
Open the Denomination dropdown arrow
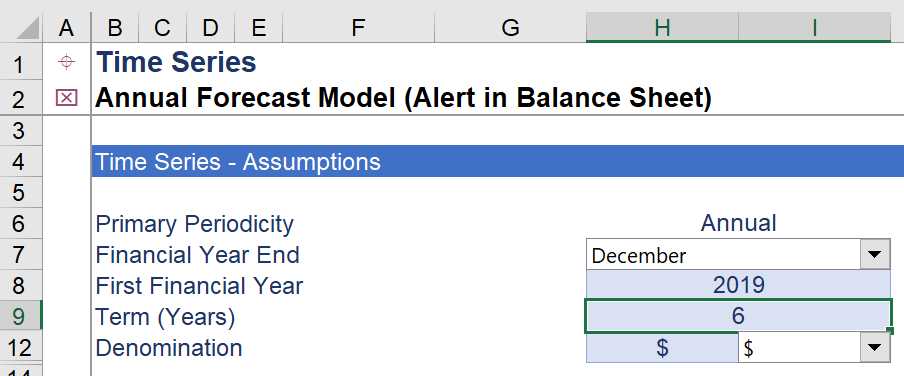875,347
